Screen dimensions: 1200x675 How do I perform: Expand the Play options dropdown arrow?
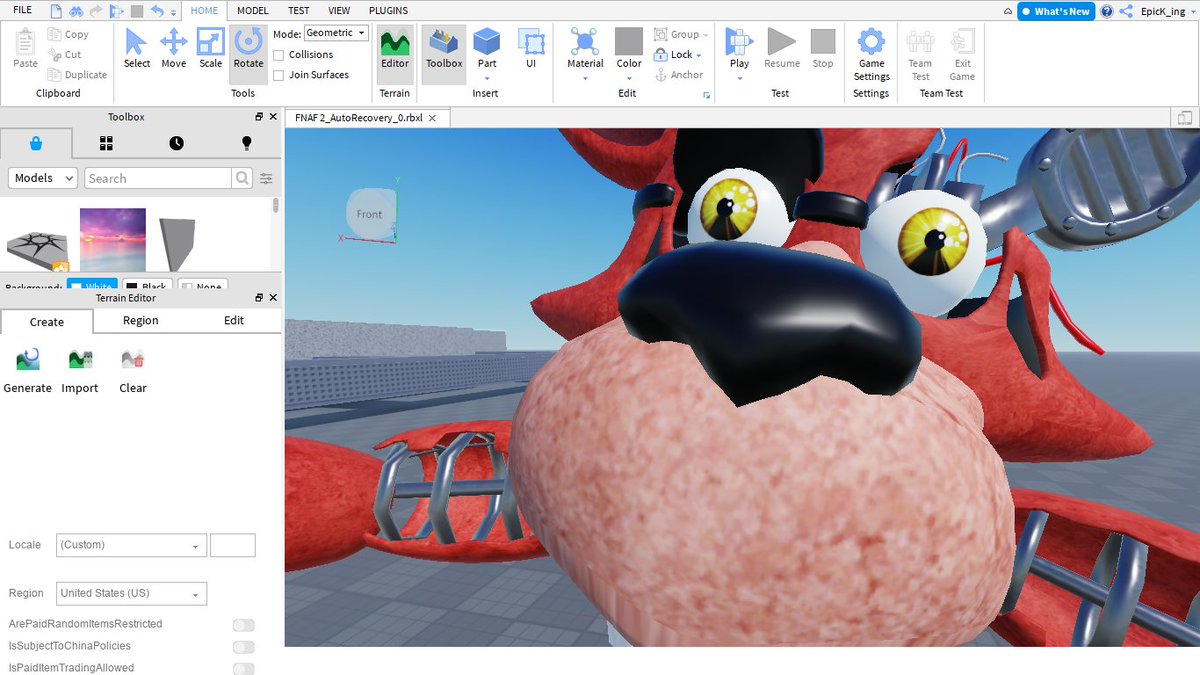tap(739, 78)
